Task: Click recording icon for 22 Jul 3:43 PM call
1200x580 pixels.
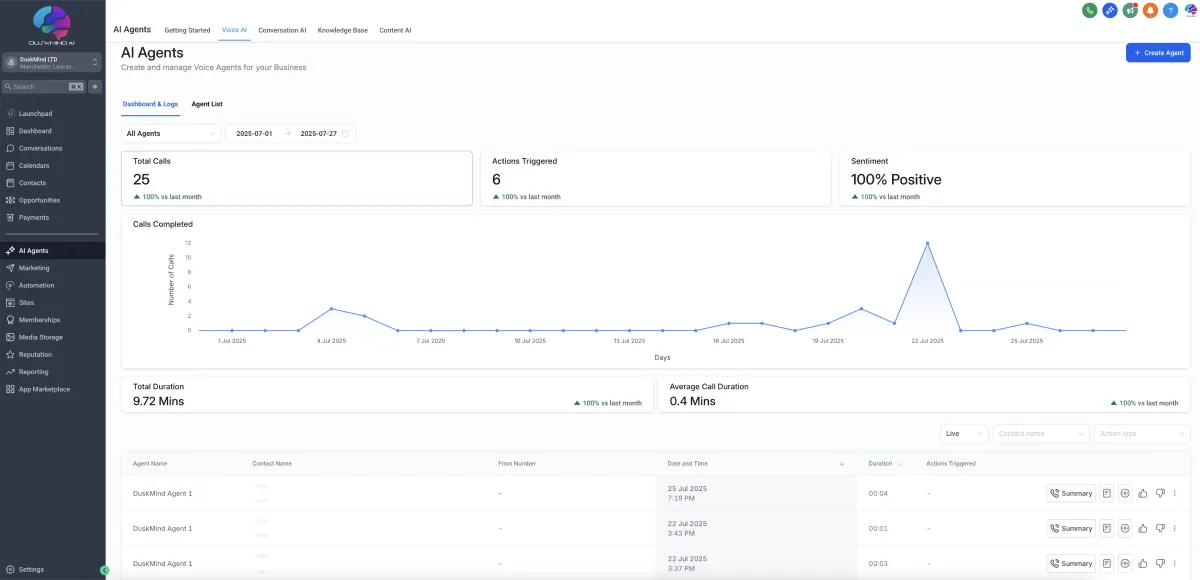Action: pos(1125,528)
